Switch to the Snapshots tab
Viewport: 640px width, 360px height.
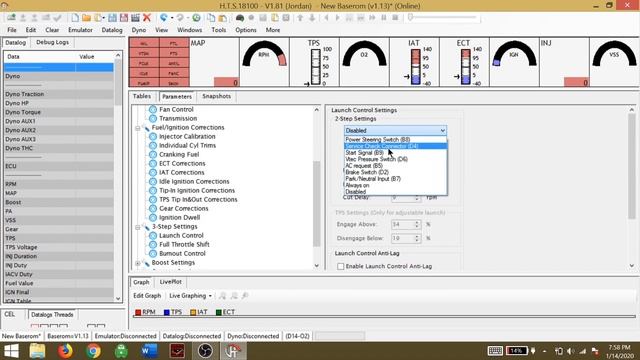[x=216, y=96]
